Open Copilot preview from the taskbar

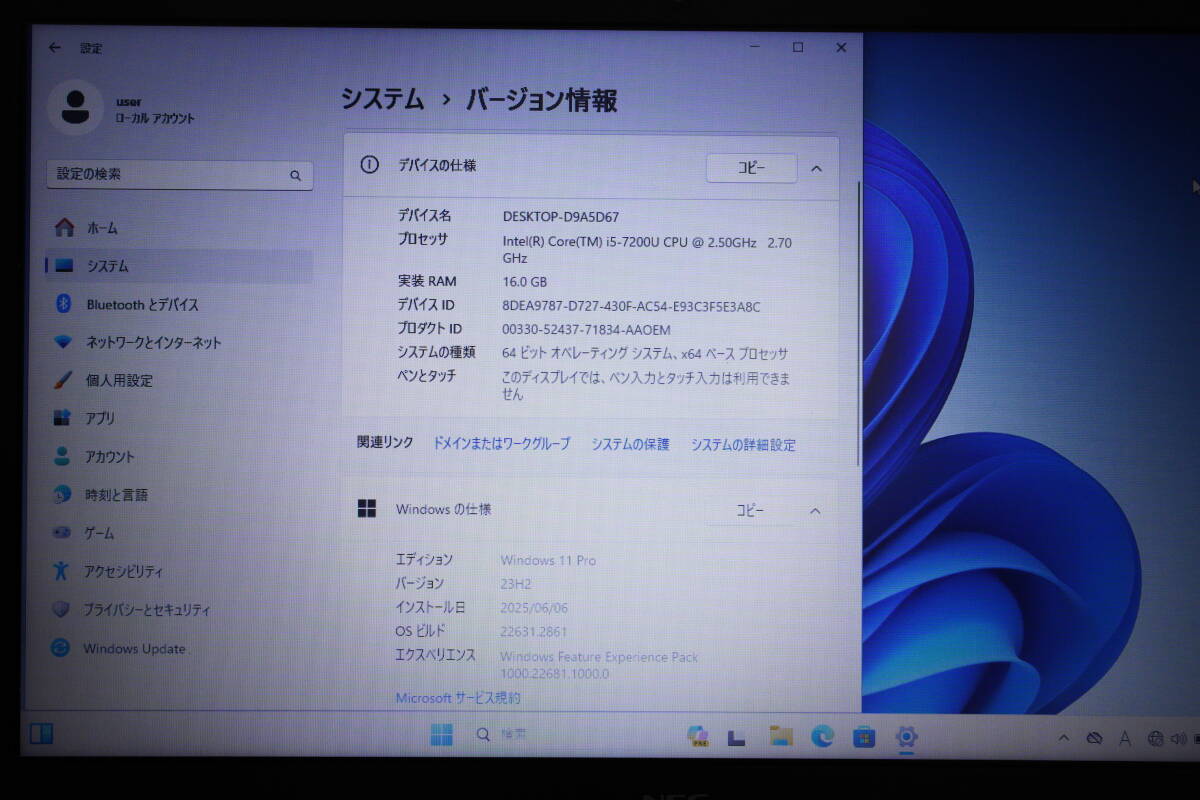pos(698,737)
